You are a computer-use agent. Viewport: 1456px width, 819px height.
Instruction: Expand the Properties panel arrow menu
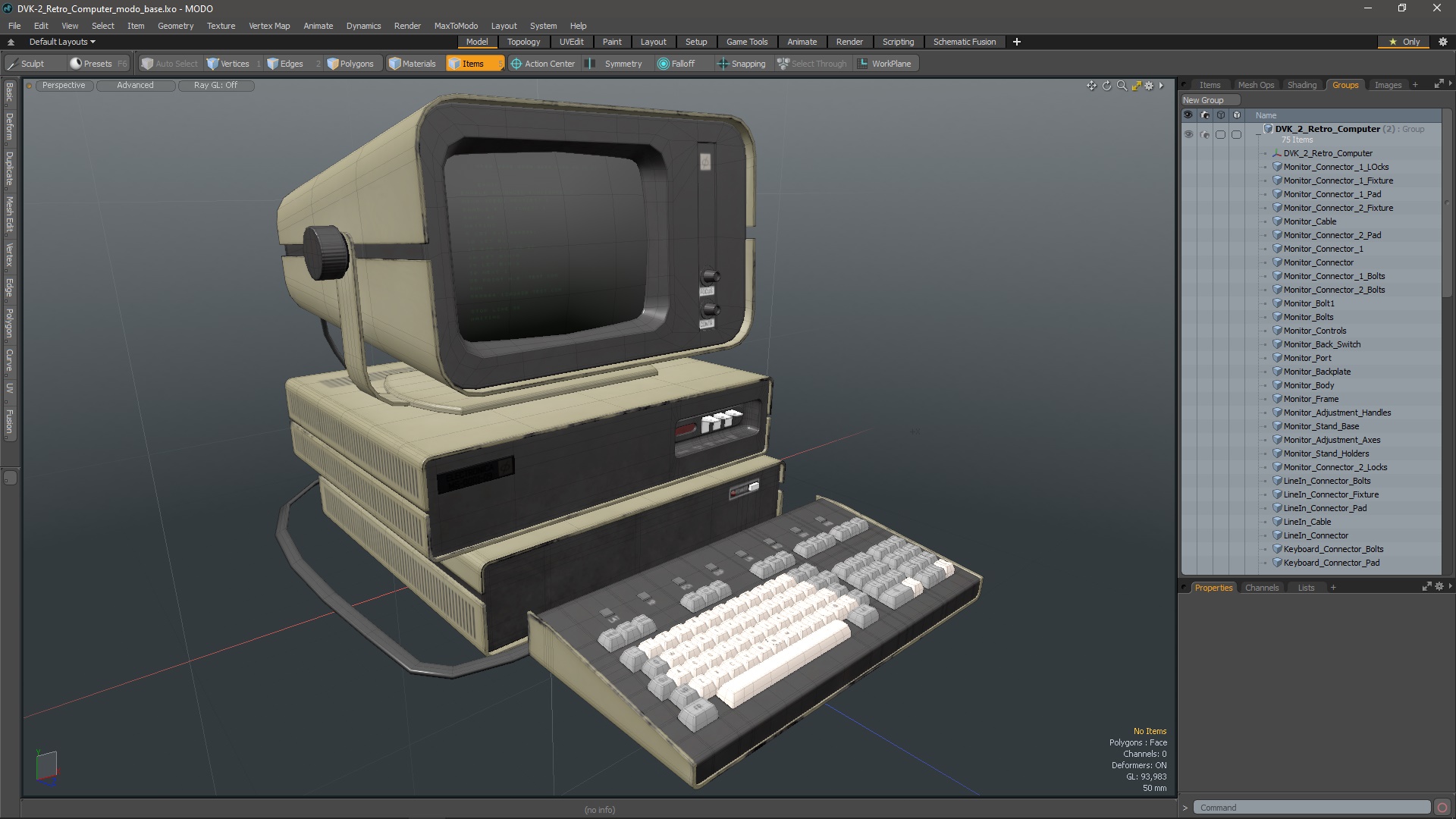tap(1450, 587)
